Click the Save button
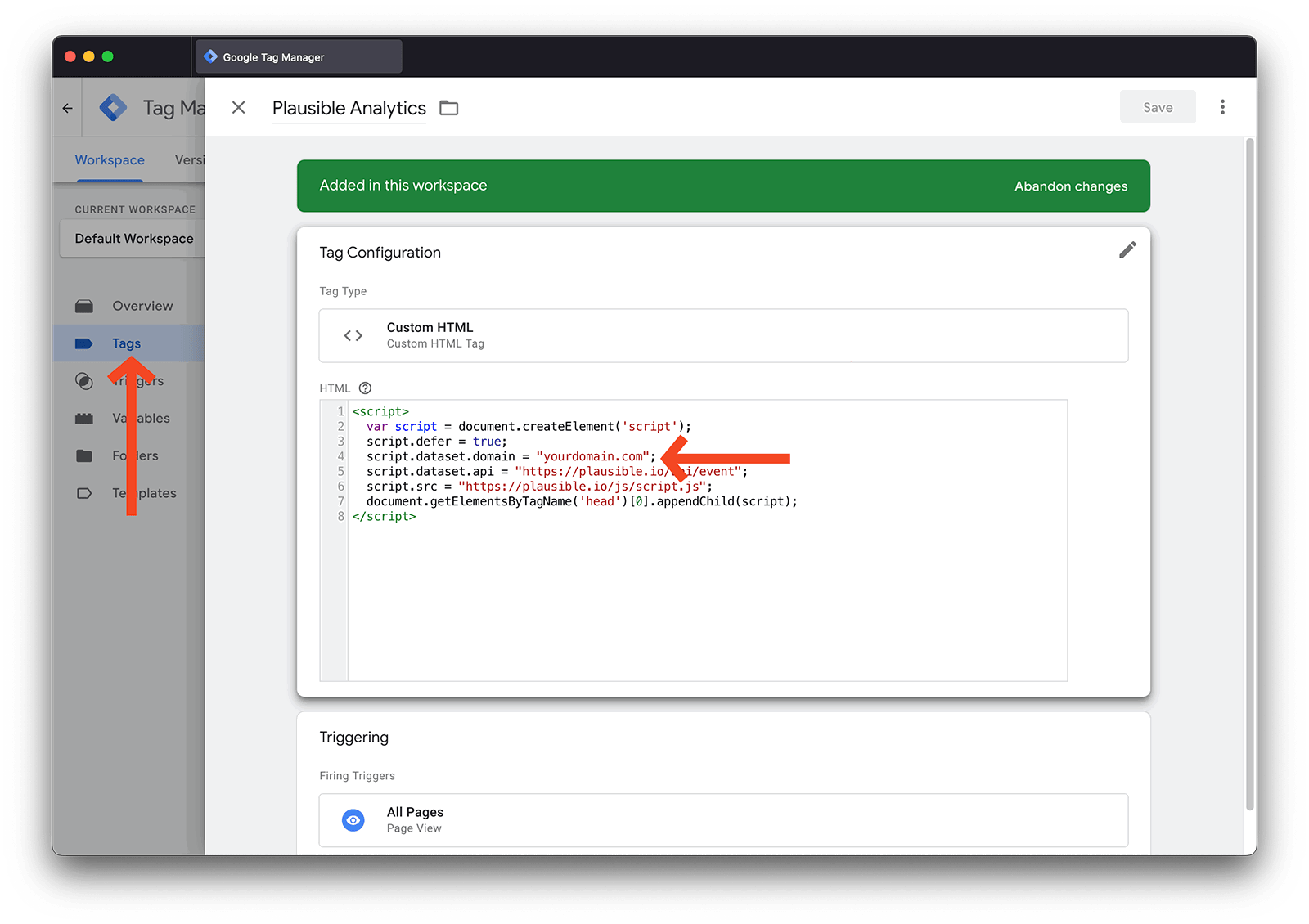The image size is (1309, 924). click(x=1157, y=107)
